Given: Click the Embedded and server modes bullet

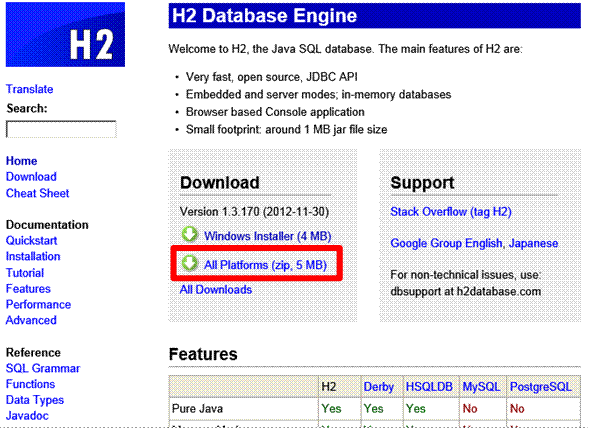Looking at the screenshot, I should click(x=319, y=94).
